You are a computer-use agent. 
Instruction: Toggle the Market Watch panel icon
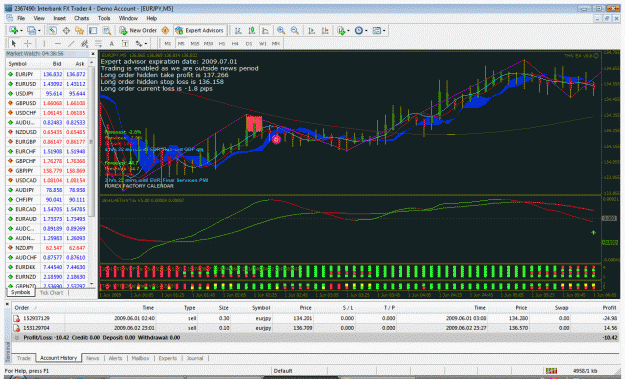[53, 30]
